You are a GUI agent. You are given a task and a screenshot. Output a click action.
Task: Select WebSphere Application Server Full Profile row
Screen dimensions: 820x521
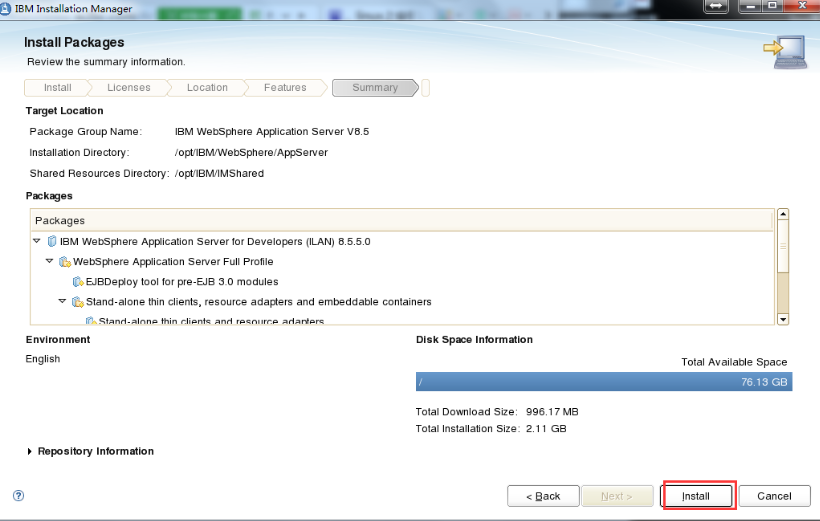pyautogui.click(x=173, y=262)
